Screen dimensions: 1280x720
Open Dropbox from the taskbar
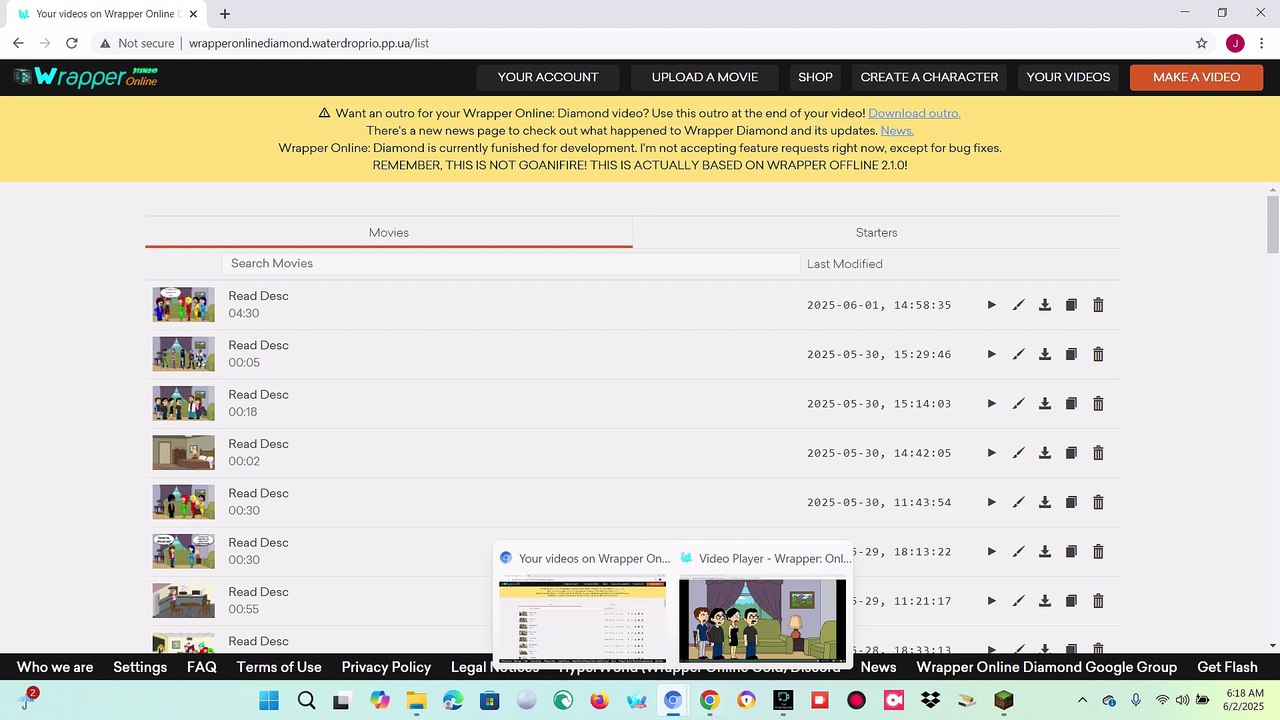click(930, 700)
